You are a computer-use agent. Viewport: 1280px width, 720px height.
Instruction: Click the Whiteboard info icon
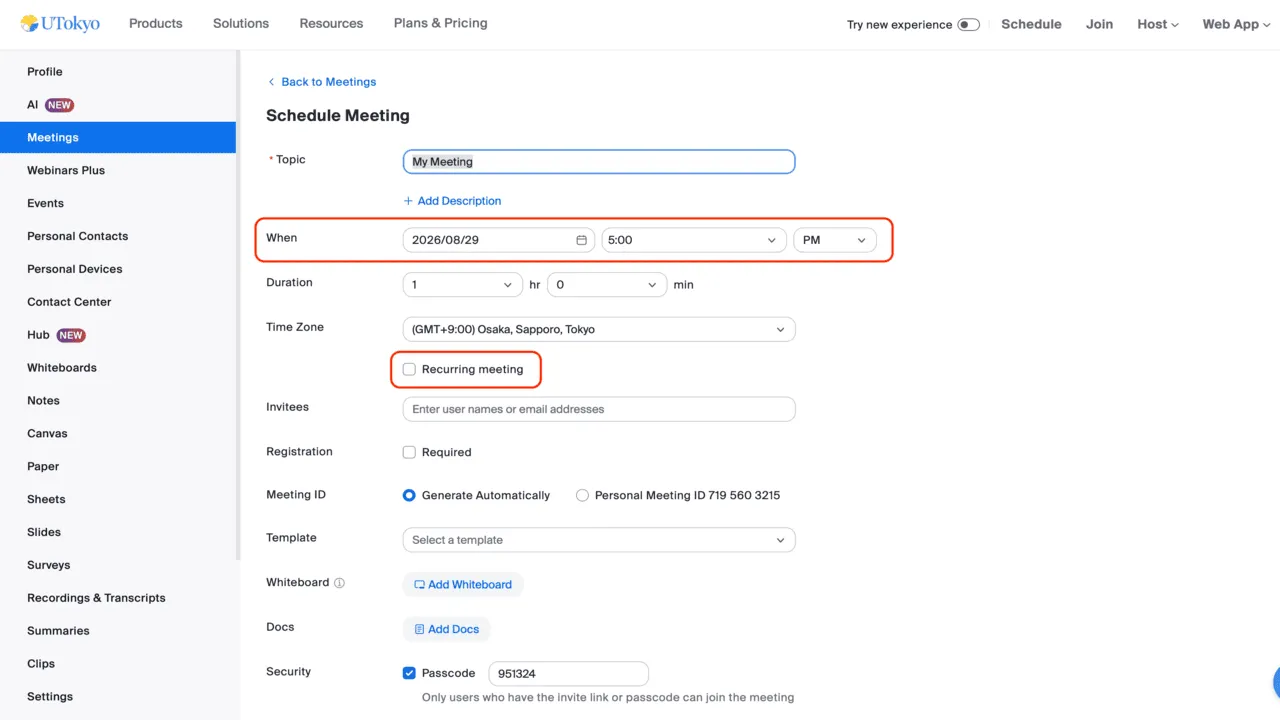339,583
